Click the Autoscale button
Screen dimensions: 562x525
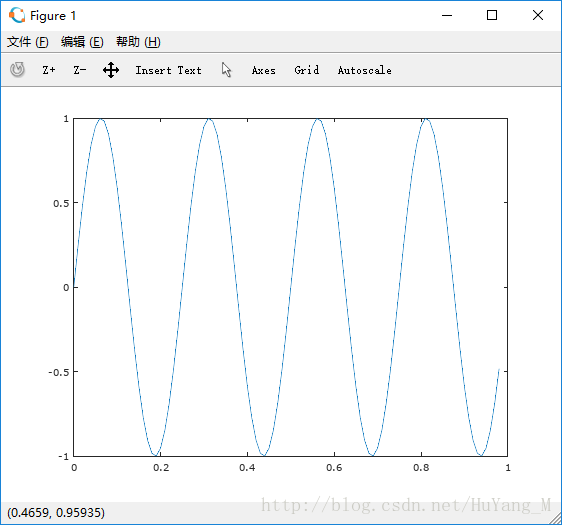[x=365, y=70]
